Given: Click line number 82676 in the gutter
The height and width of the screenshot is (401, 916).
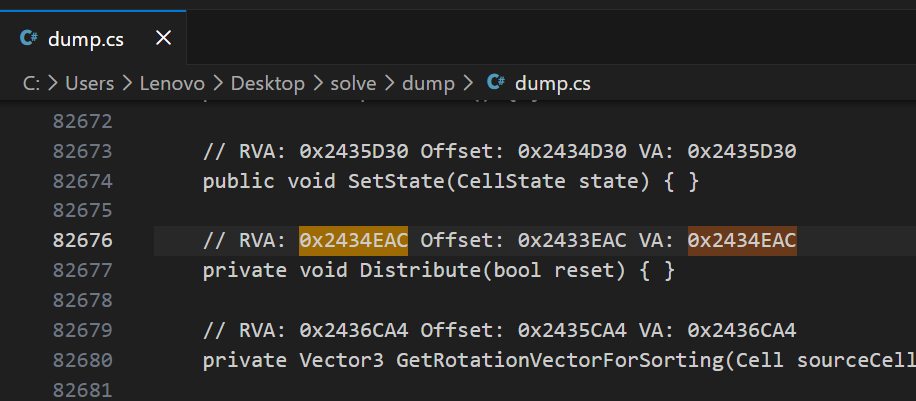Looking at the screenshot, I should [82, 241].
